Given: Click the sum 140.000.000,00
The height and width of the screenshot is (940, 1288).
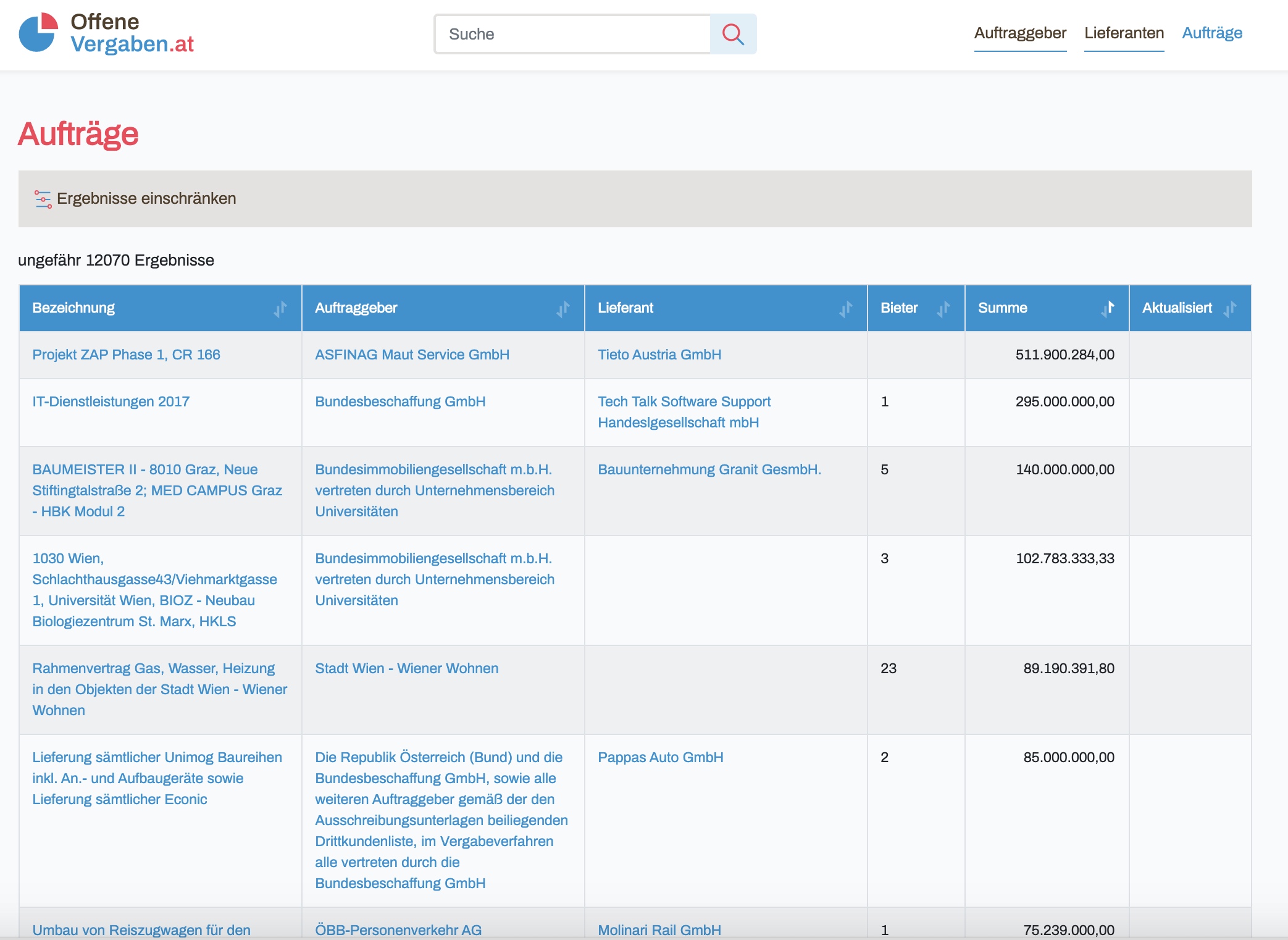Looking at the screenshot, I should (1065, 469).
